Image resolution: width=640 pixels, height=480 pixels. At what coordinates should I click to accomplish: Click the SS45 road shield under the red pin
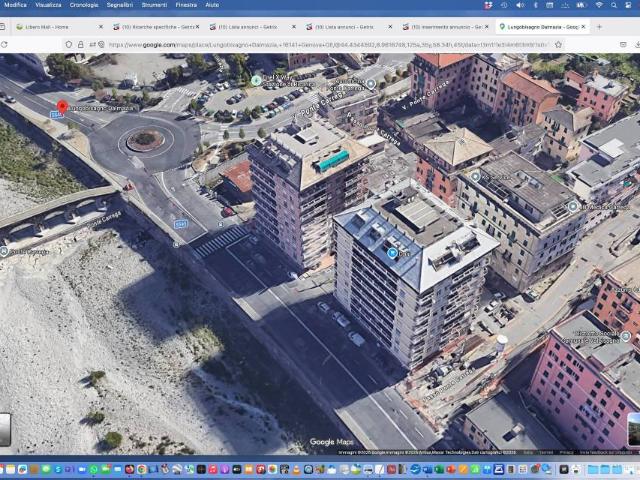pyautogui.click(x=56, y=115)
